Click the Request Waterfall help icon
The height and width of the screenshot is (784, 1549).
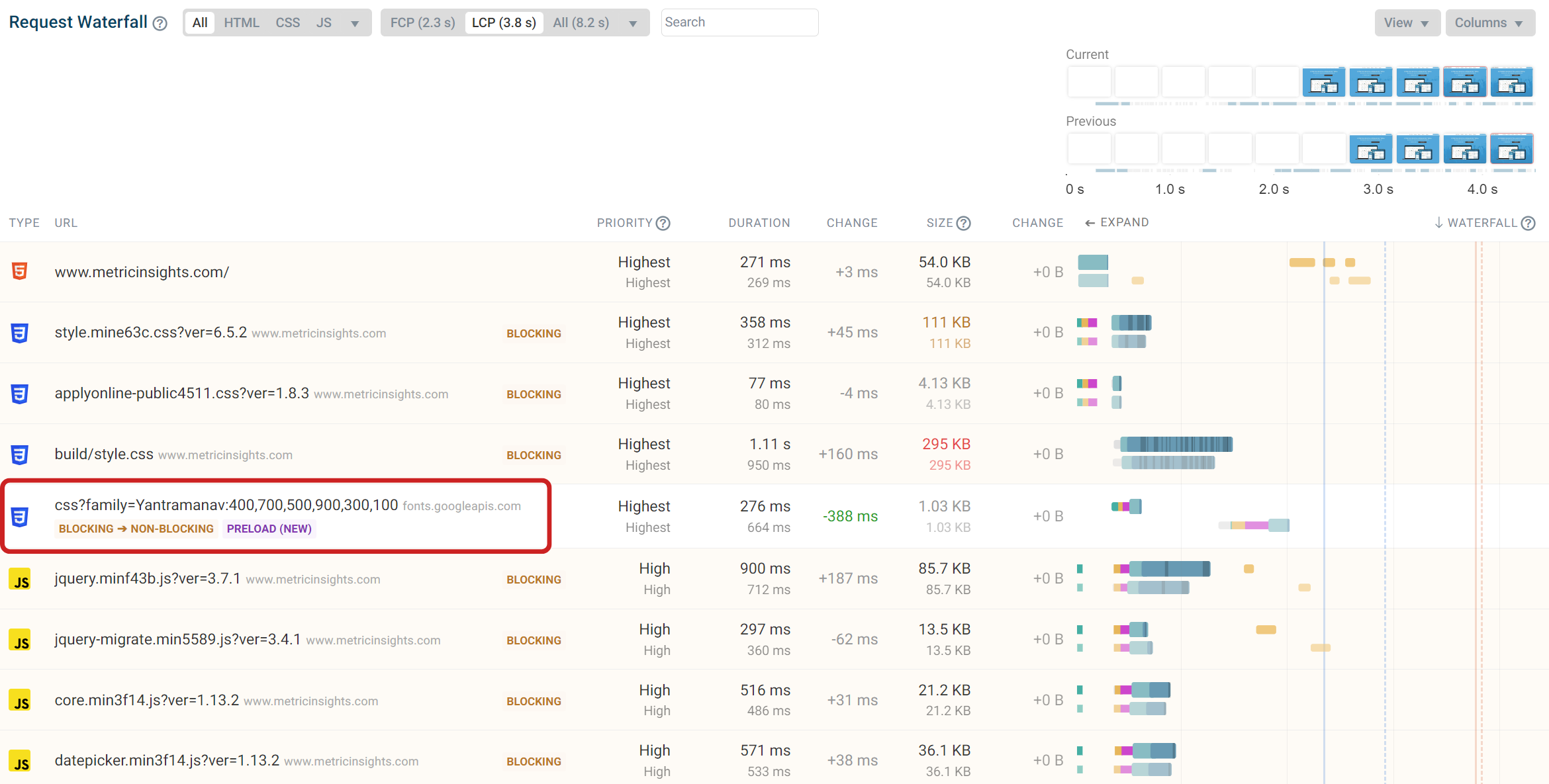click(x=160, y=24)
